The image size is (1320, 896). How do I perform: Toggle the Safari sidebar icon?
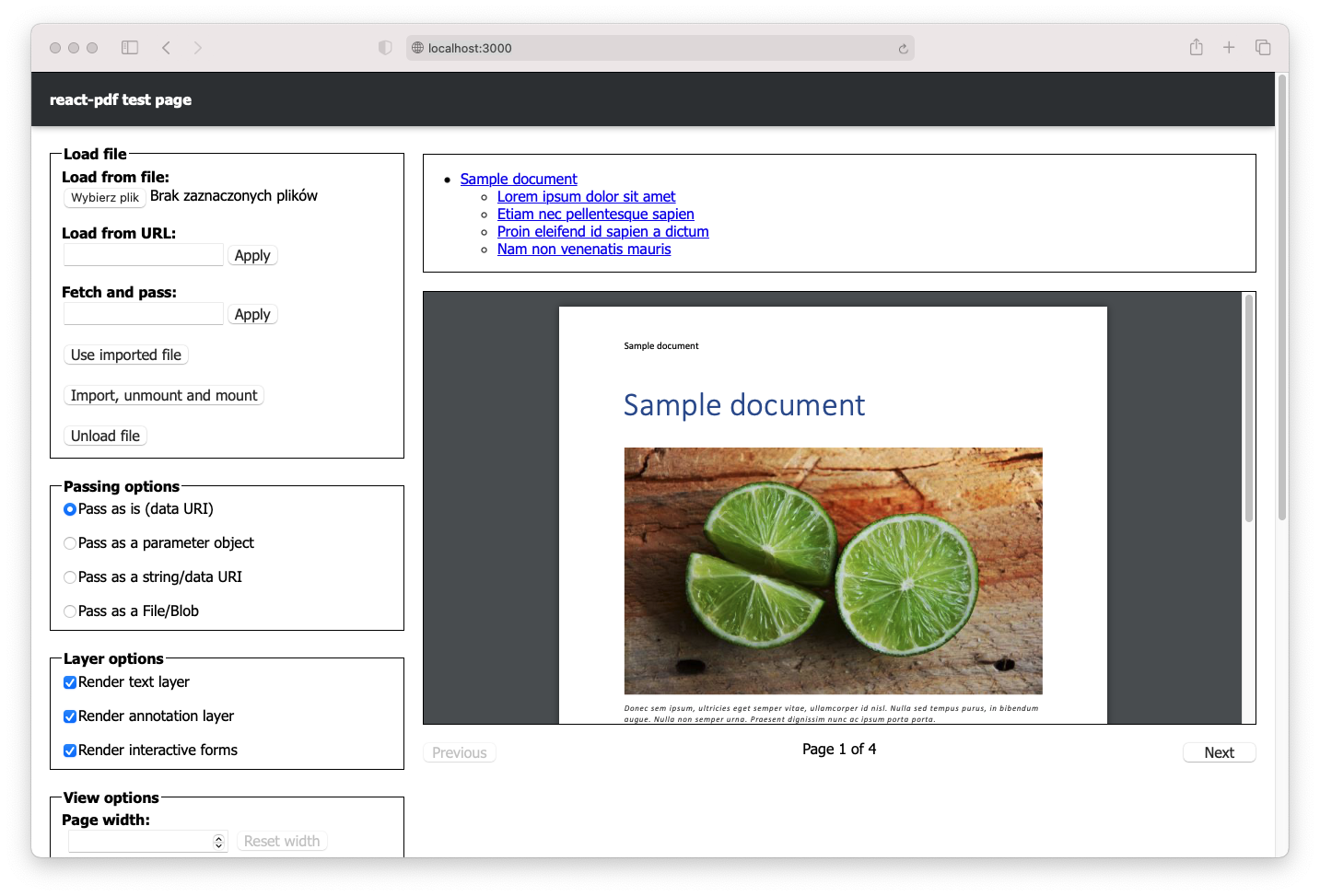129,47
